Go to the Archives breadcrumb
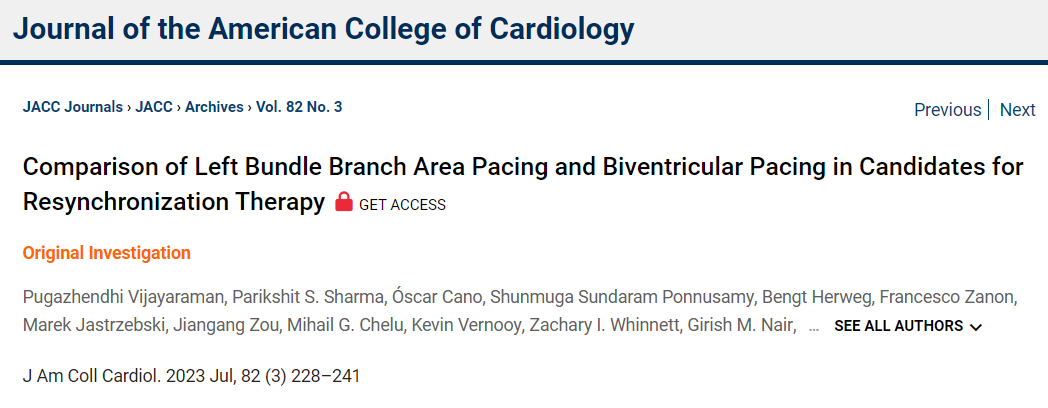Screen dimensions: 1048x408 (x=214, y=107)
